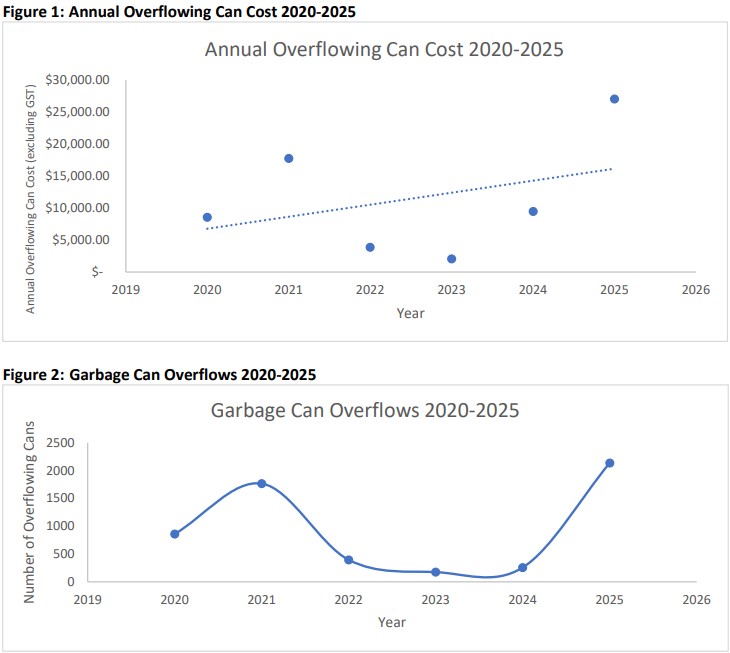Click the 2025 data point in cost chart
This screenshot has height=653, width=730.
point(614,99)
